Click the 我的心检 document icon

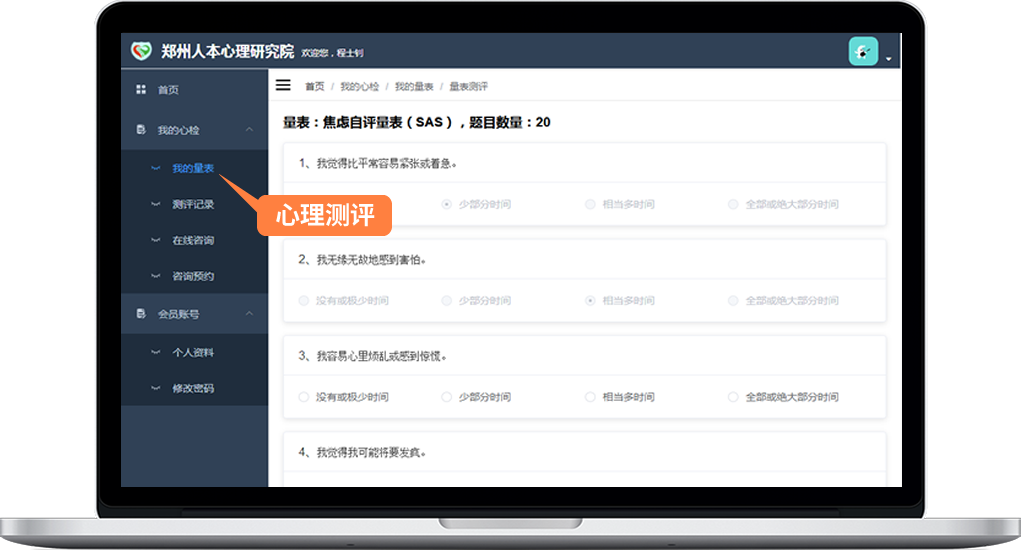click(x=141, y=130)
